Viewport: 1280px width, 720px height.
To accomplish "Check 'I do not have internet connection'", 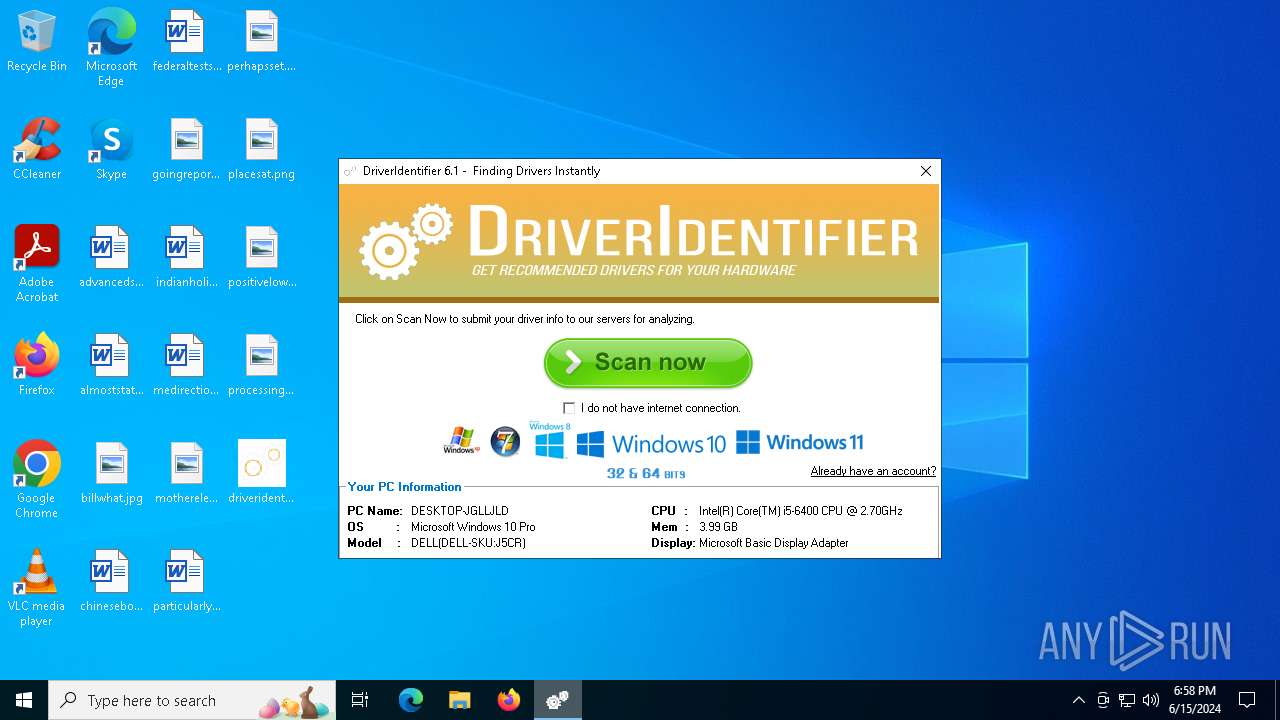I will coord(569,408).
